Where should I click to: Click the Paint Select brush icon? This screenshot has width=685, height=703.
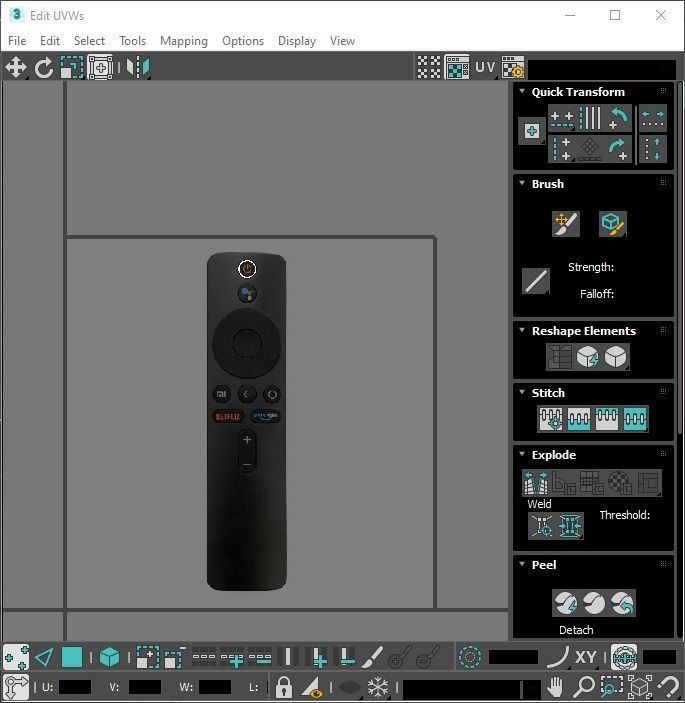pyautogui.click(x=372, y=658)
